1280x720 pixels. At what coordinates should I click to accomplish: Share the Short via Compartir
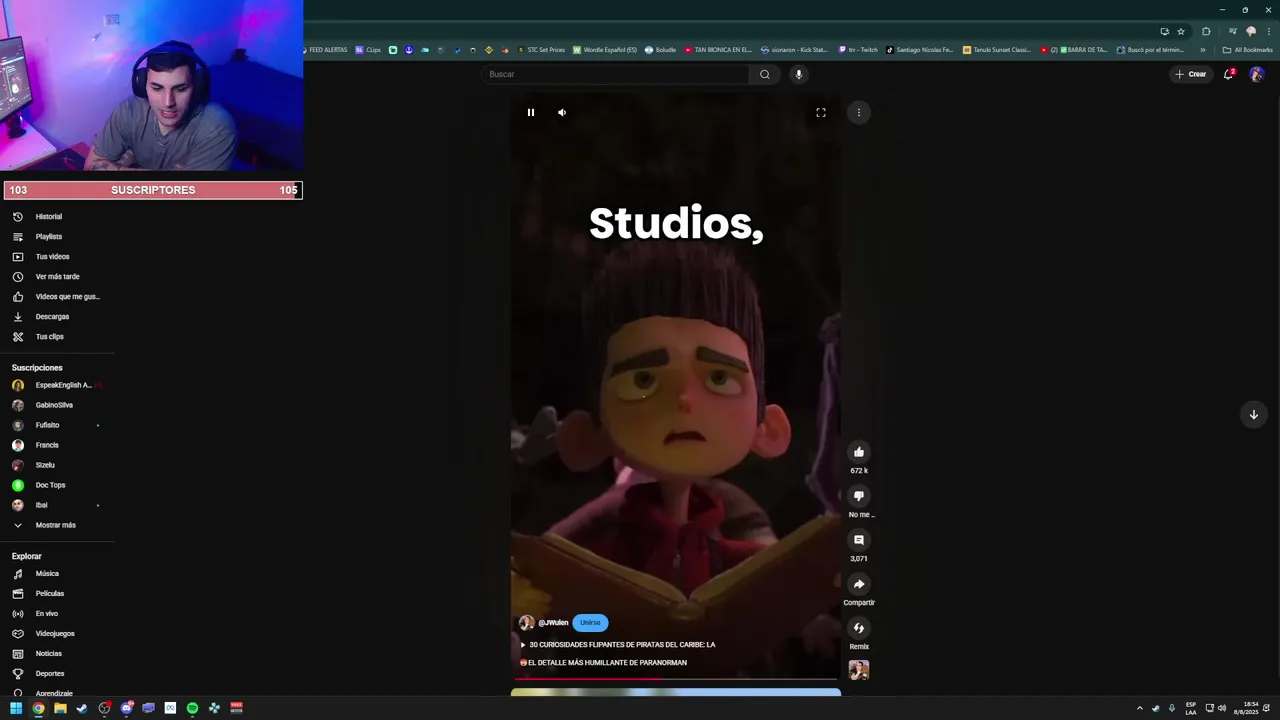859,584
